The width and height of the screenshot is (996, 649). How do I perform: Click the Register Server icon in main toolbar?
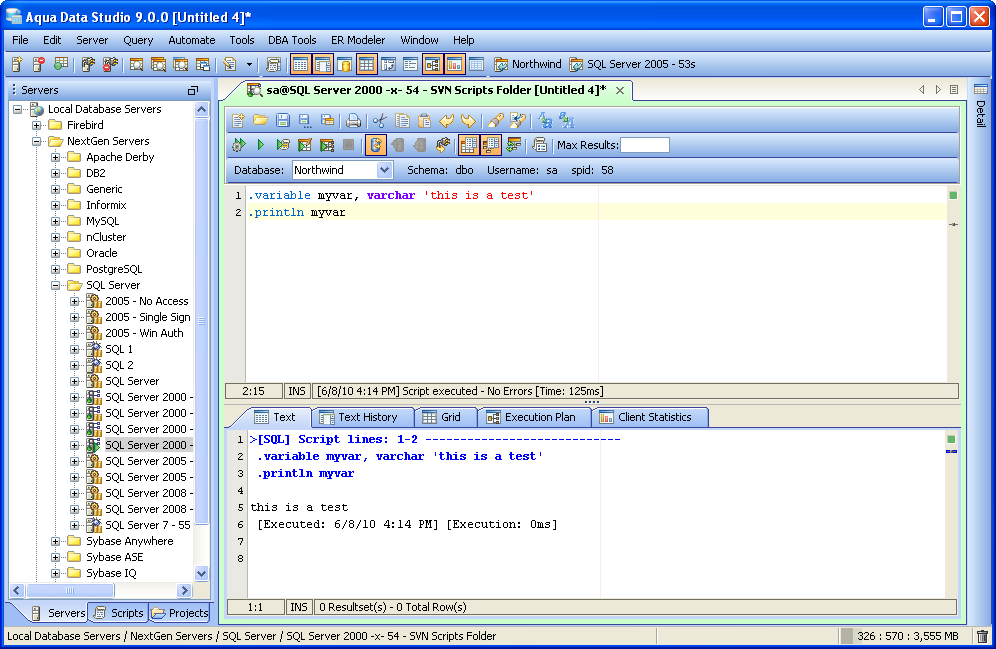point(17,64)
